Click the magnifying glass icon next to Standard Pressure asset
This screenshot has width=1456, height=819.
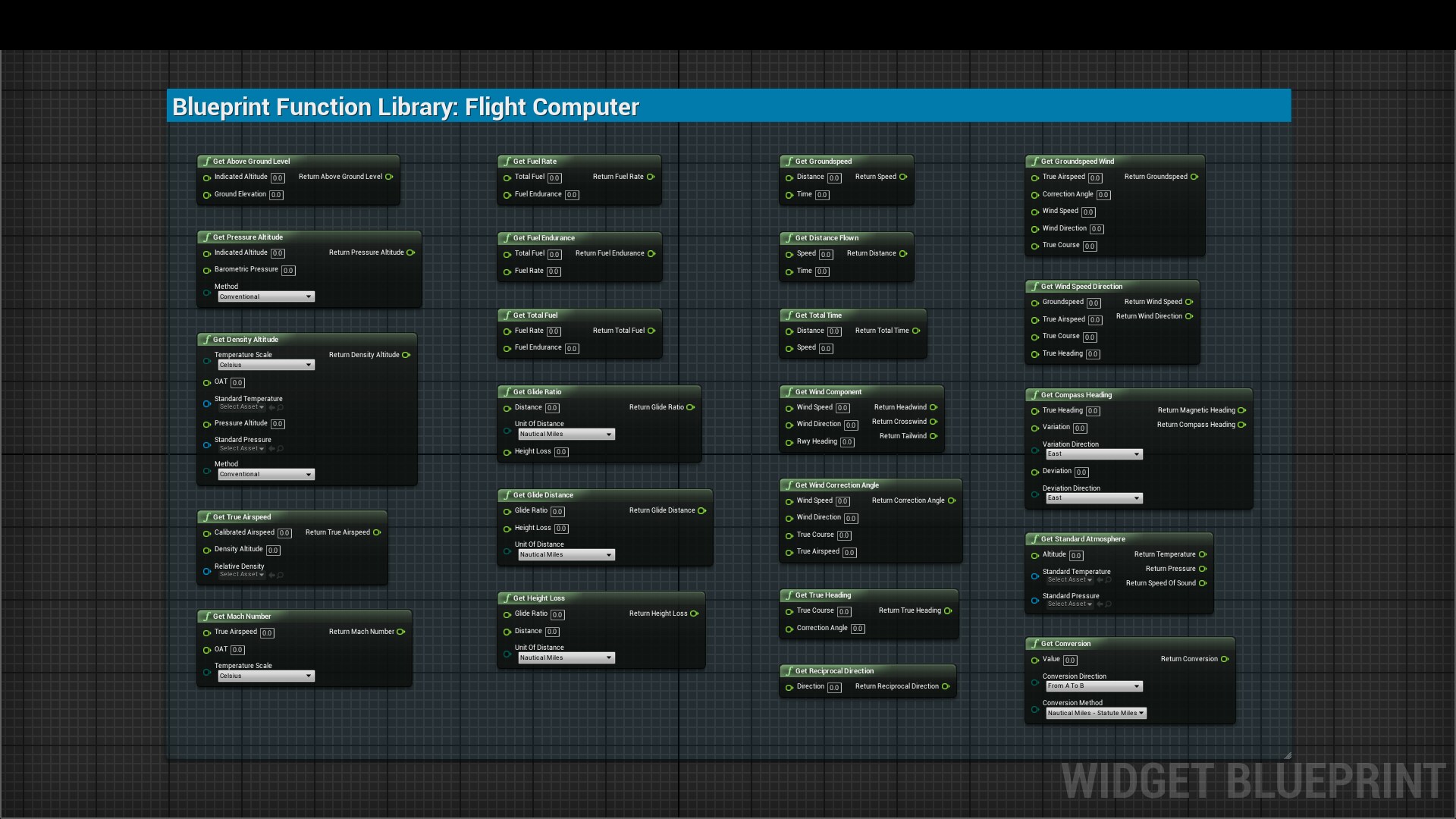pos(279,448)
